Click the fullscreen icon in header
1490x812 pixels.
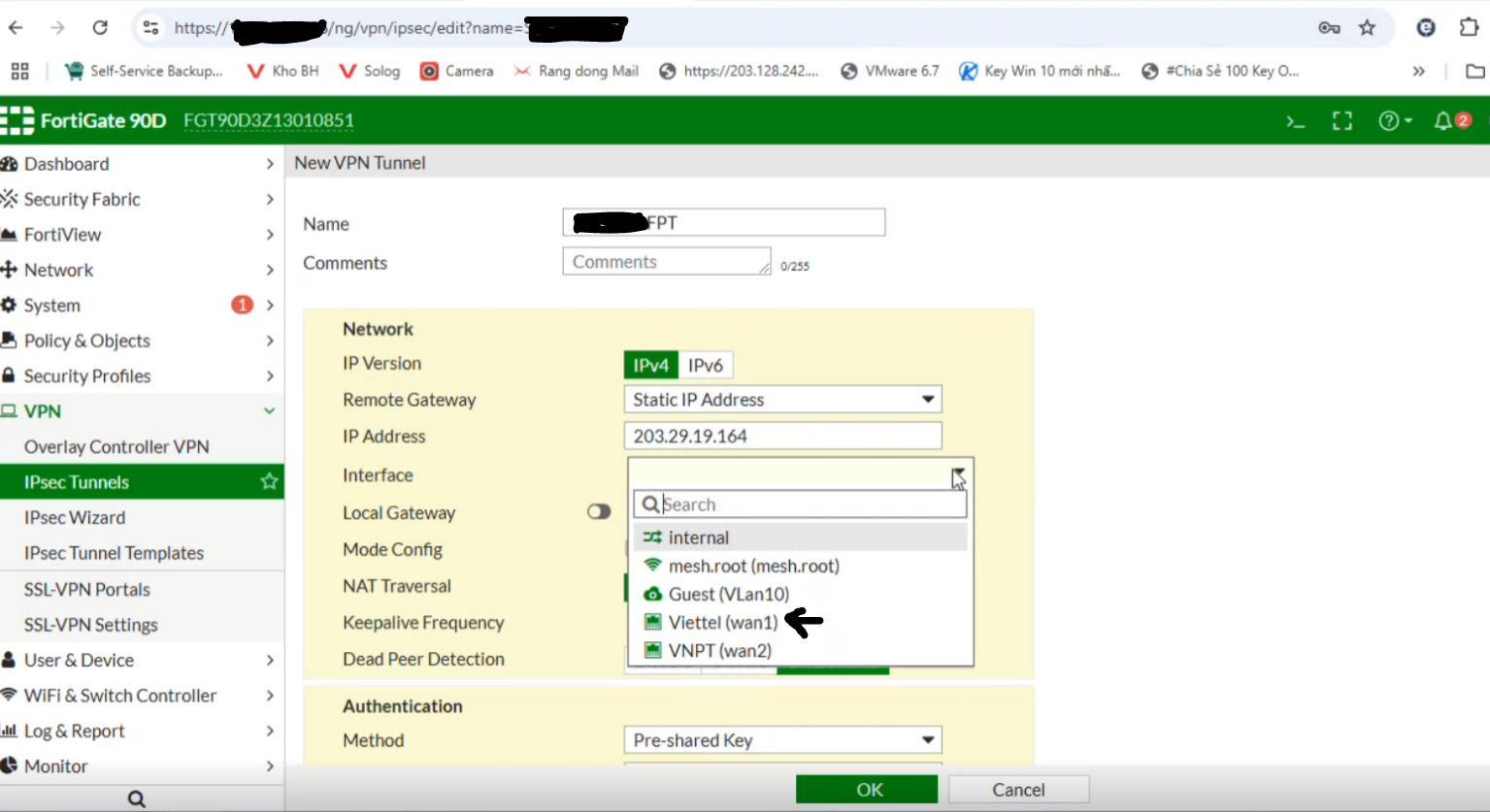pos(1341,121)
